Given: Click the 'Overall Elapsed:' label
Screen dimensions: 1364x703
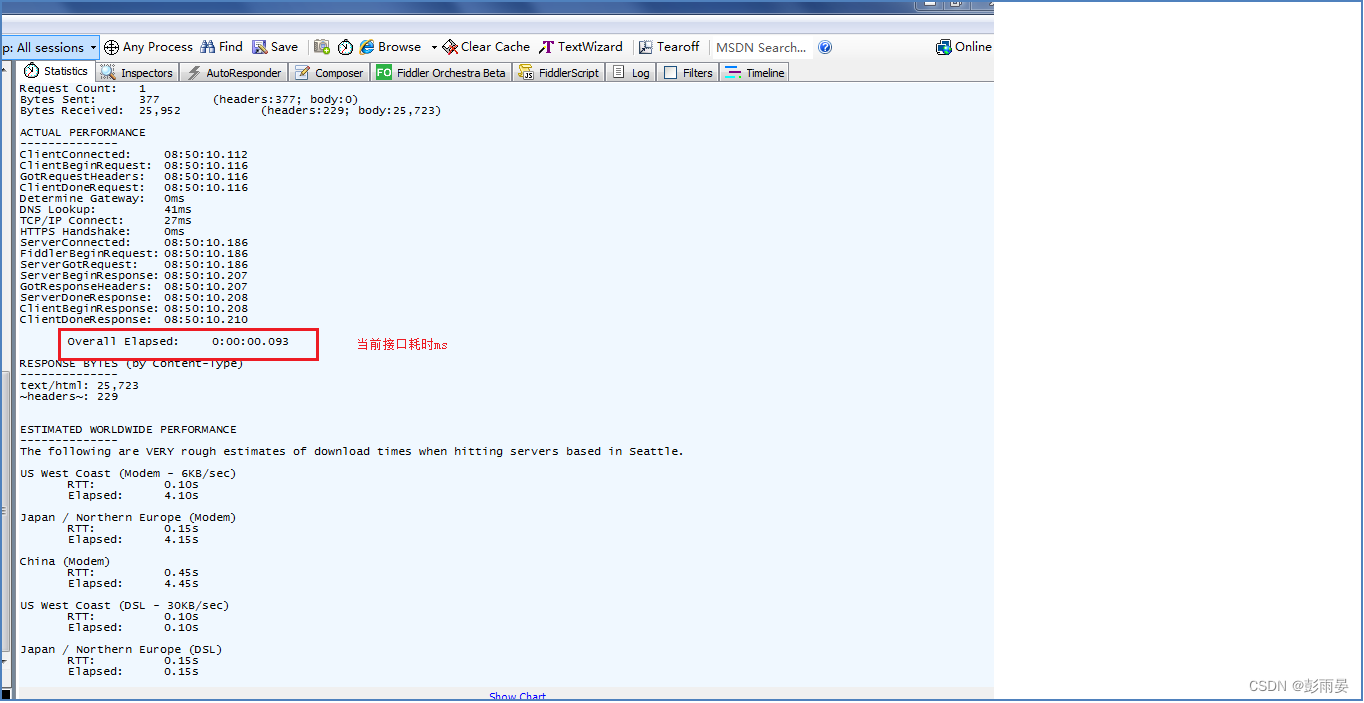Looking at the screenshot, I should [123, 342].
